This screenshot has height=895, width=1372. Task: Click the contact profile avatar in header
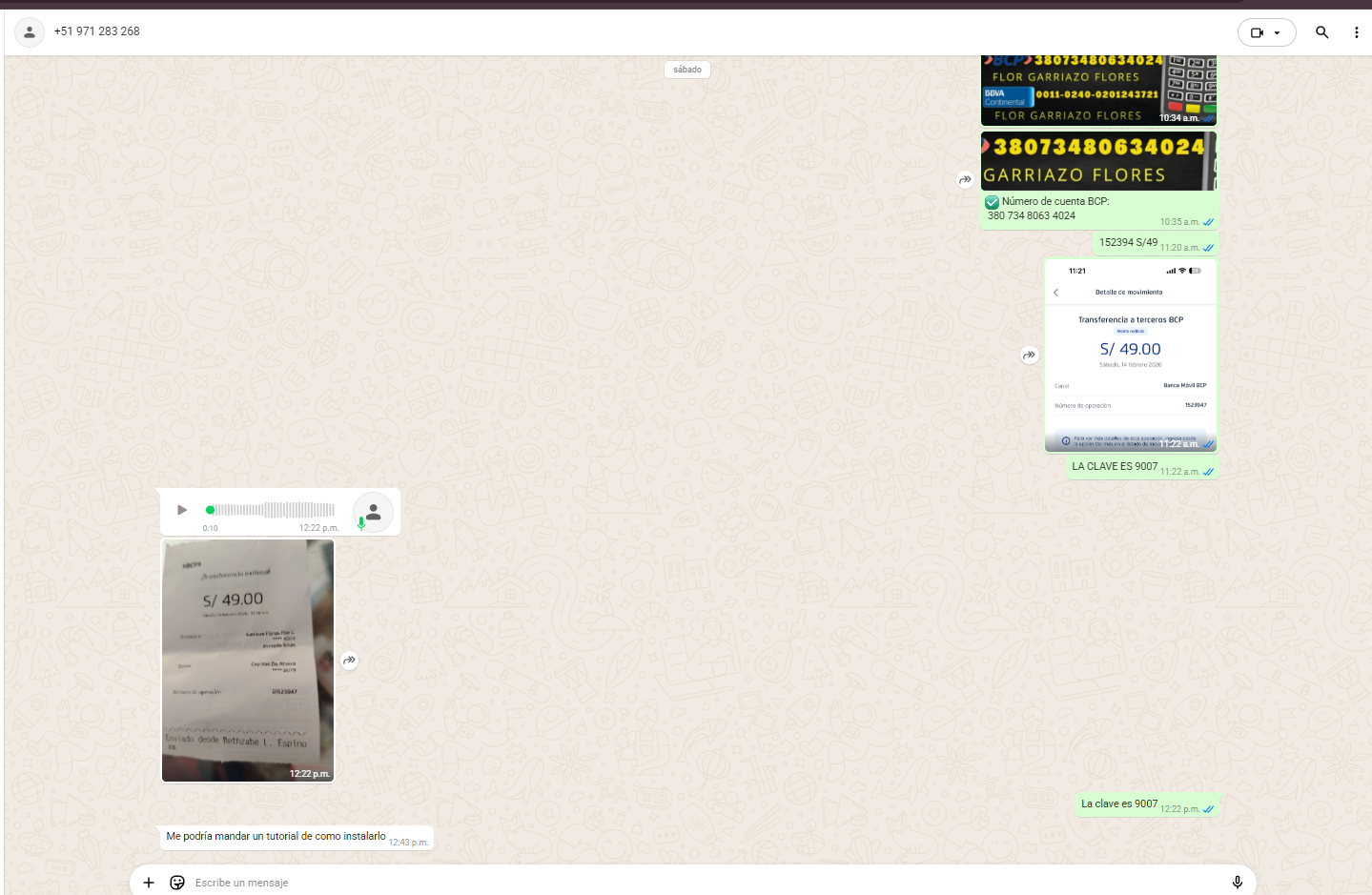tap(30, 31)
